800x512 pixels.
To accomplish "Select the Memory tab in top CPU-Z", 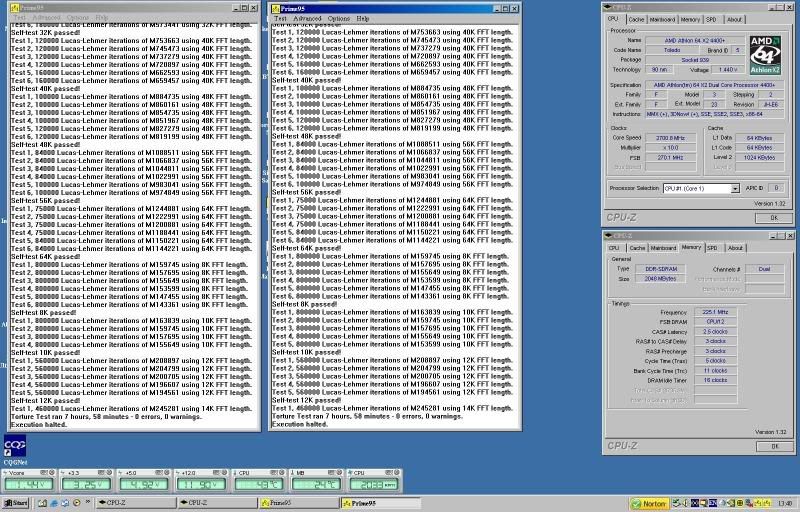I will (690, 19).
